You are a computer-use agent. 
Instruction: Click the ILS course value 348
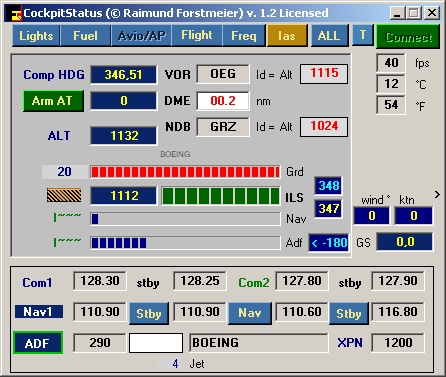coord(328,186)
